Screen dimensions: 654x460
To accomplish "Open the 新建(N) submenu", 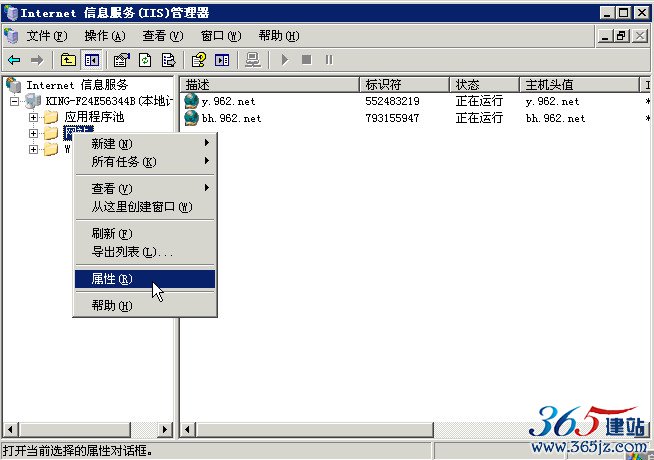I will pyautogui.click(x=145, y=143).
